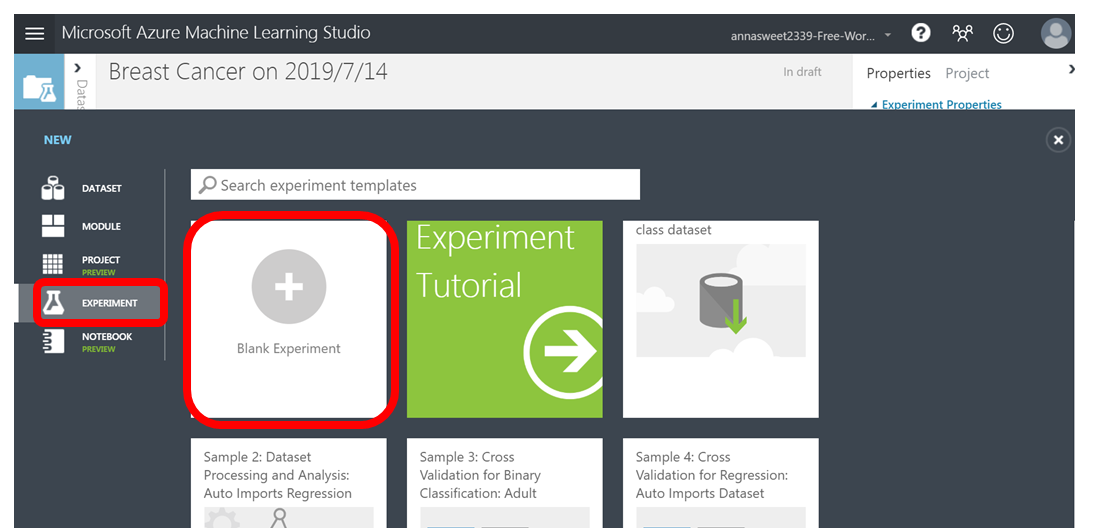This screenshot has width=1104, height=528.
Task: Click the Dataset cylinders icon
Action: tap(53, 189)
